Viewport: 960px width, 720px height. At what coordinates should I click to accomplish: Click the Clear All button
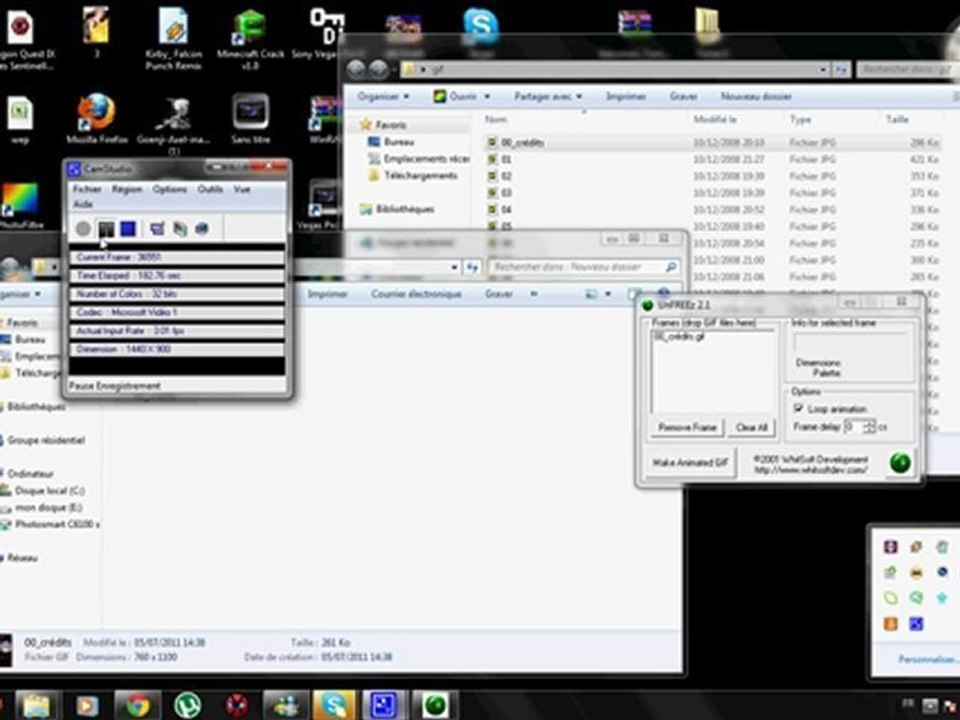751,427
